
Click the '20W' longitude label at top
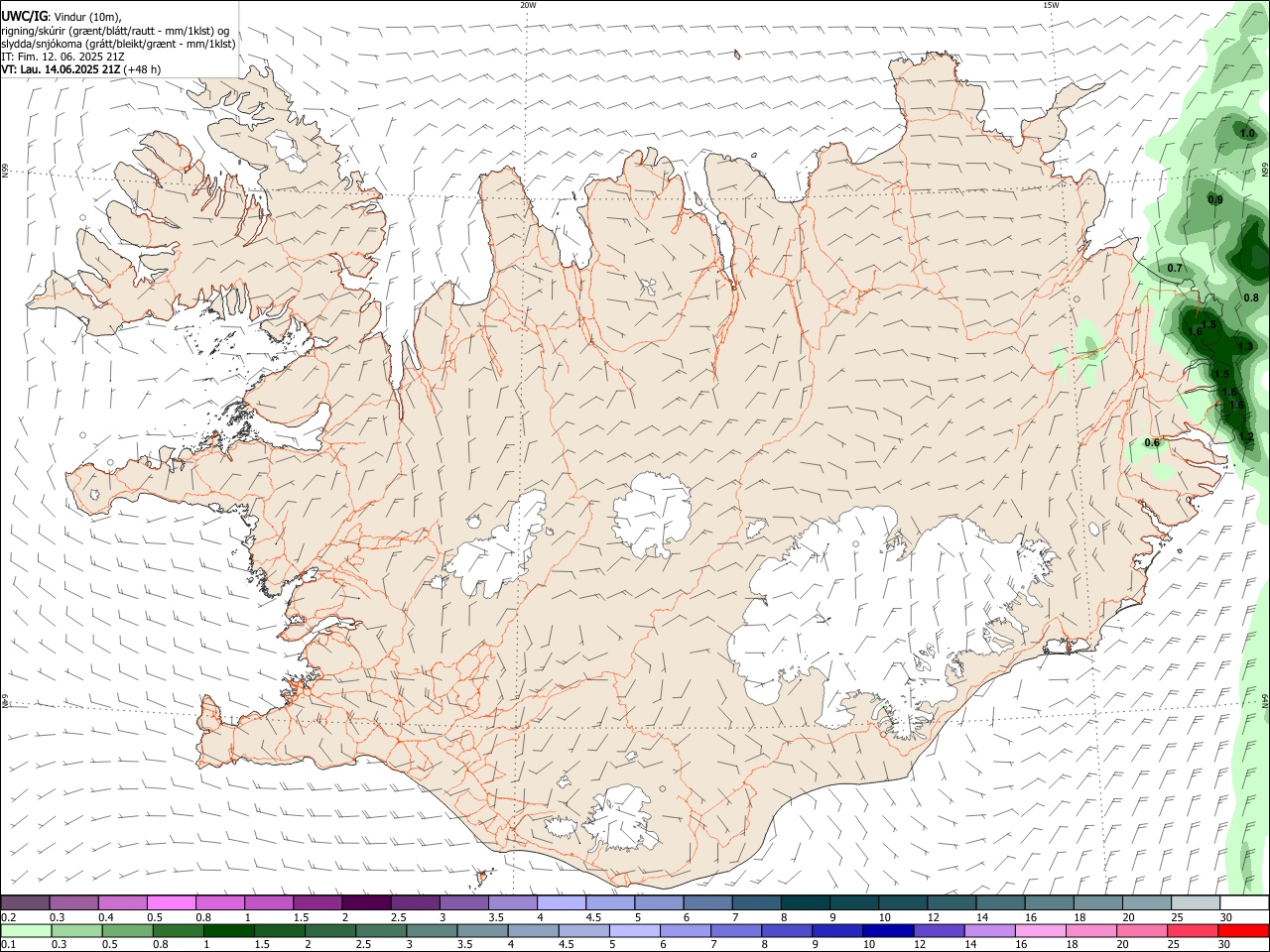528,5
